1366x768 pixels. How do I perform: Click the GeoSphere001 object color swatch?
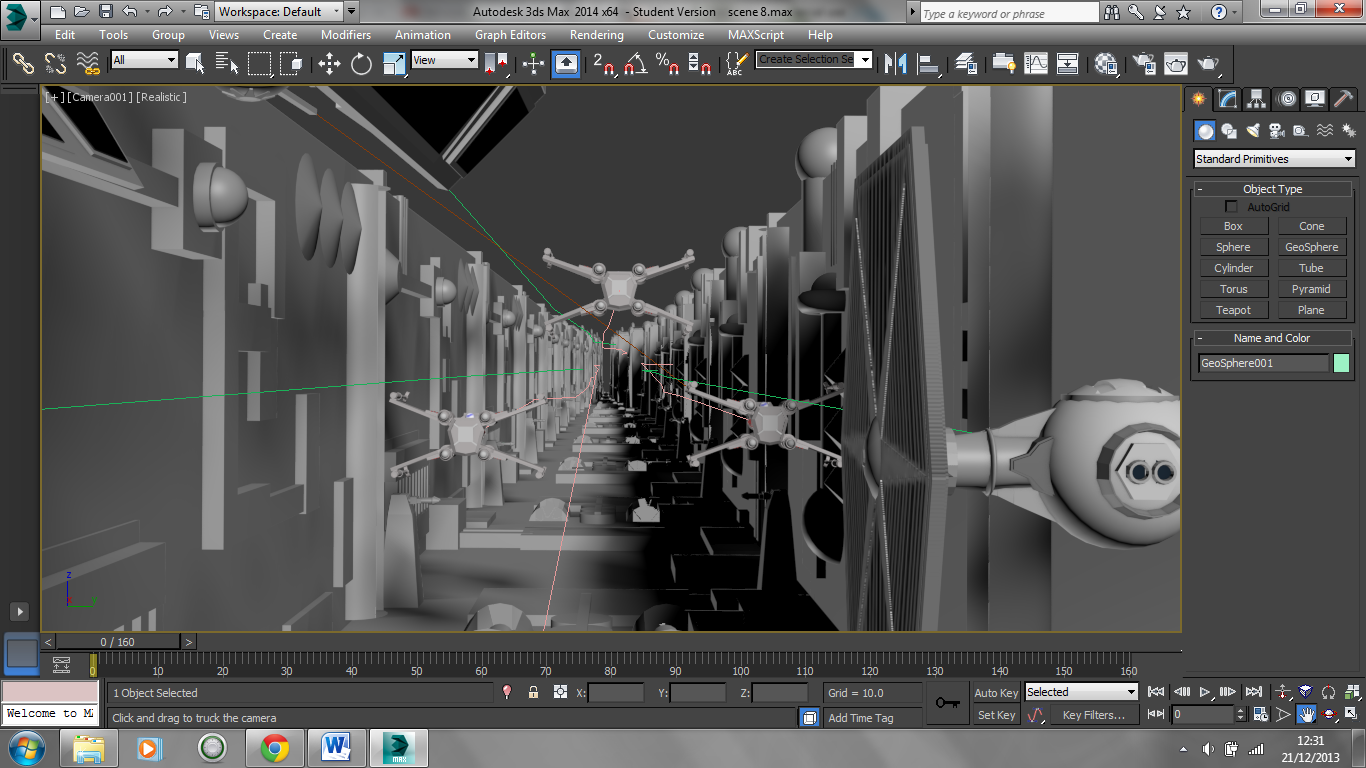pos(1341,362)
